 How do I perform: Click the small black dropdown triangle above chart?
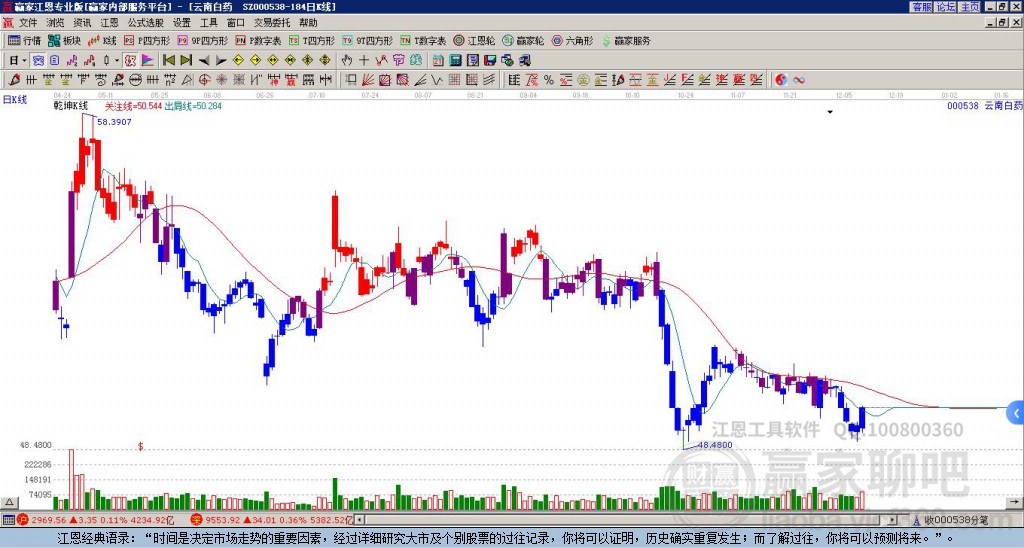[x=830, y=112]
